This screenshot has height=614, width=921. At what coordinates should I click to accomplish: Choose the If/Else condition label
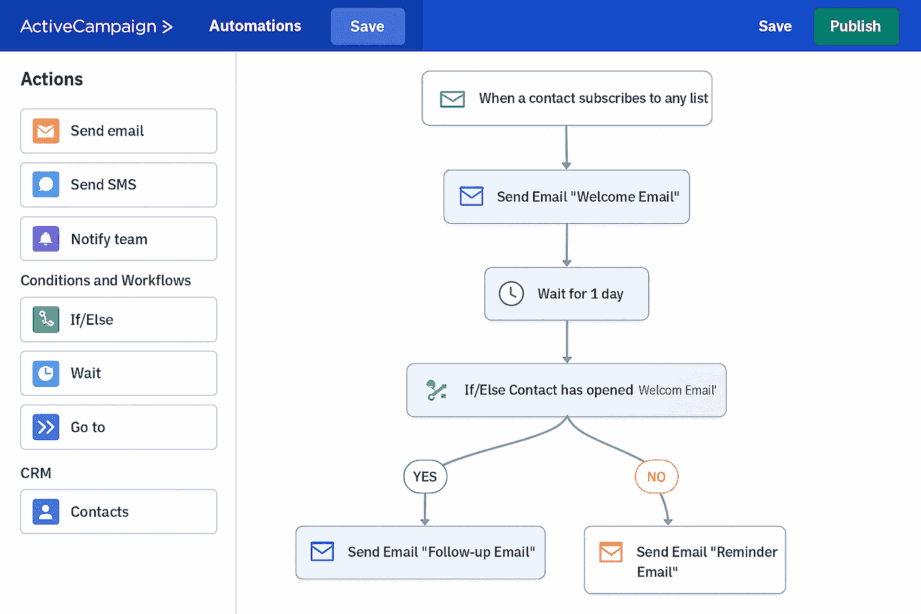pos(92,320)
